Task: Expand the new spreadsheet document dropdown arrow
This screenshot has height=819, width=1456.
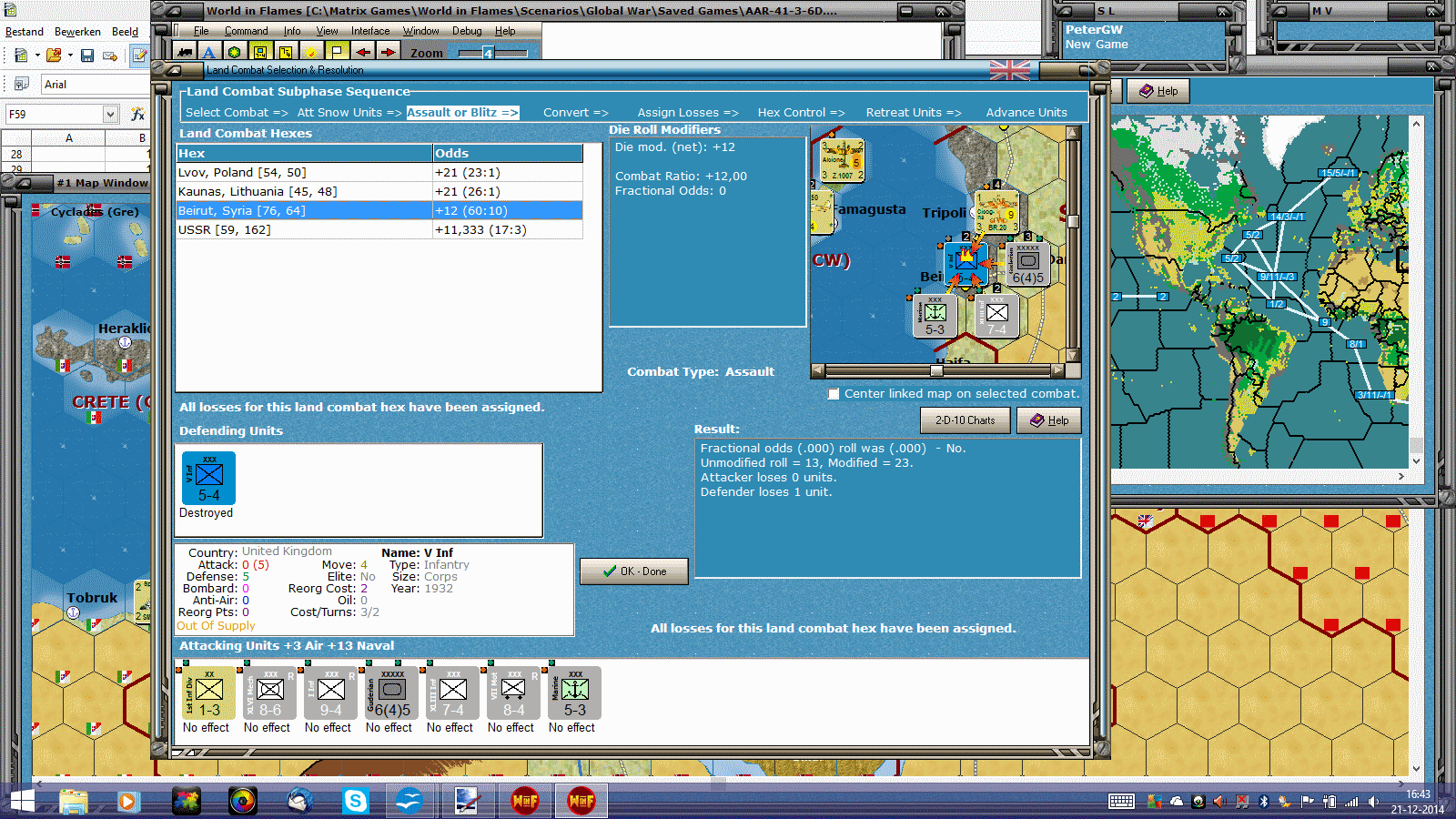Action: [37, 56]
